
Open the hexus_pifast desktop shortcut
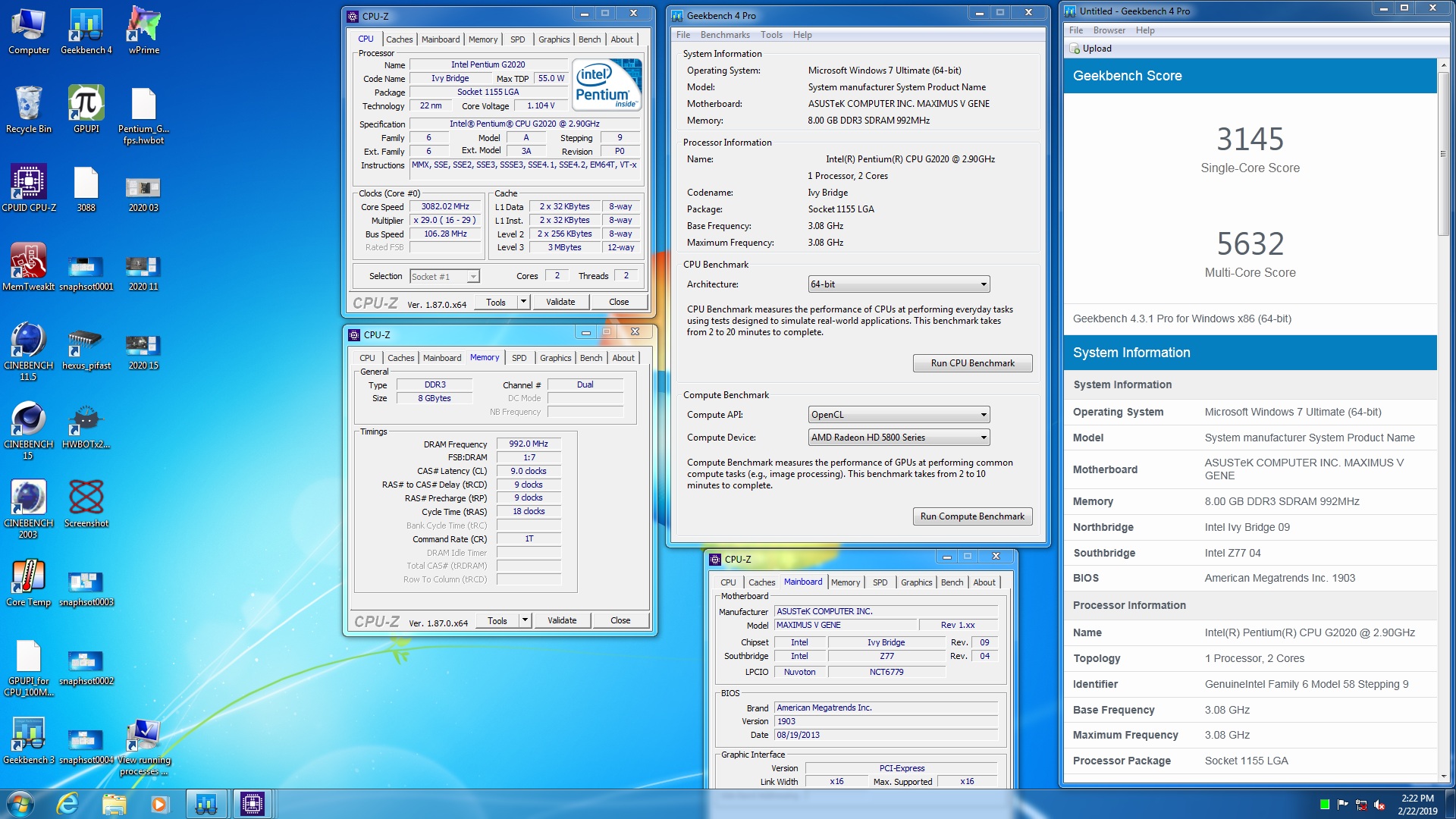[86, 349]
